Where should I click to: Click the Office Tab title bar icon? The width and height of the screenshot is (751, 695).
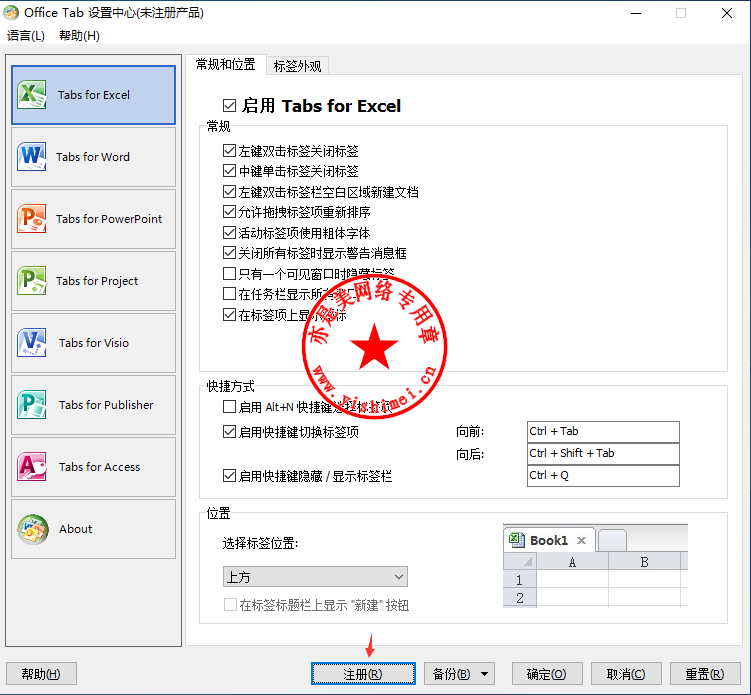(11, 13)
